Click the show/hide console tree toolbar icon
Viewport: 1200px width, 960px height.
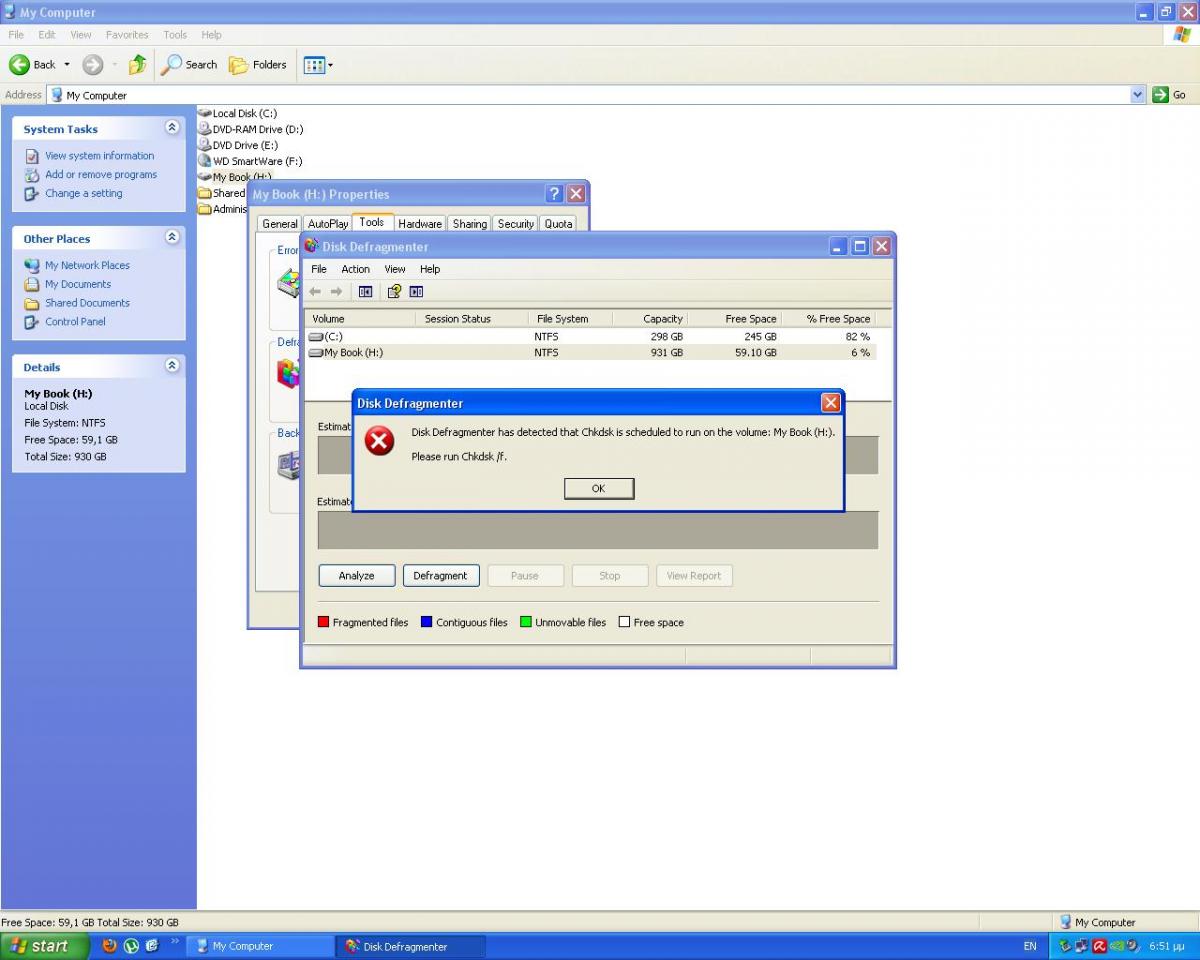pyautogui.click(x=365, y=291)
